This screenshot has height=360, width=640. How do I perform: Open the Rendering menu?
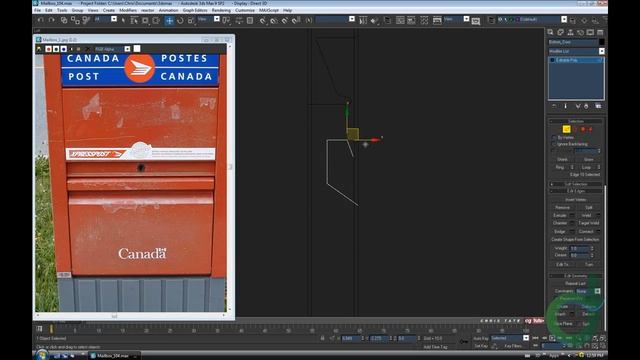click(x=221, y=10)
